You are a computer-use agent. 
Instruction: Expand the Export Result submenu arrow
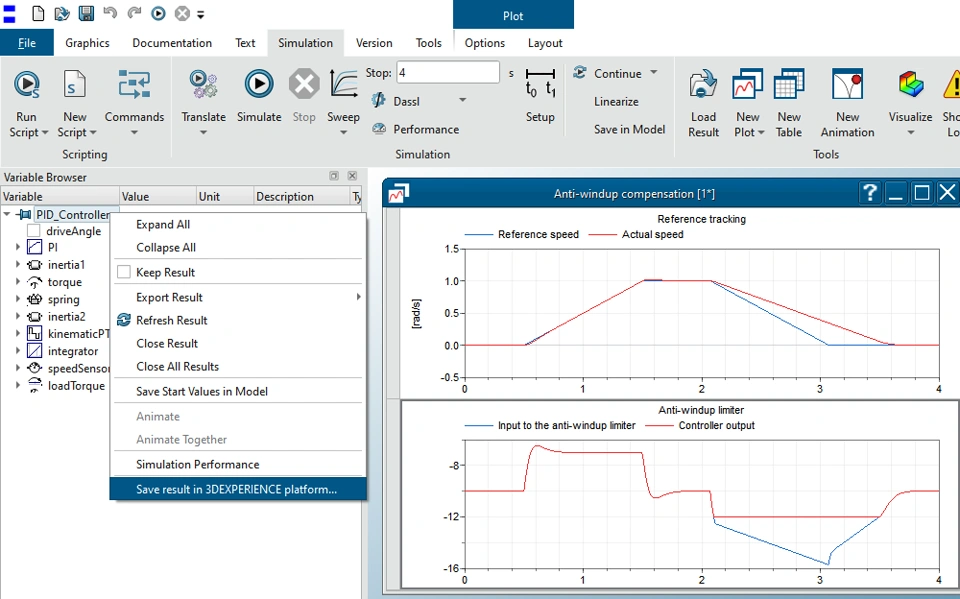(x=358, y=297)
